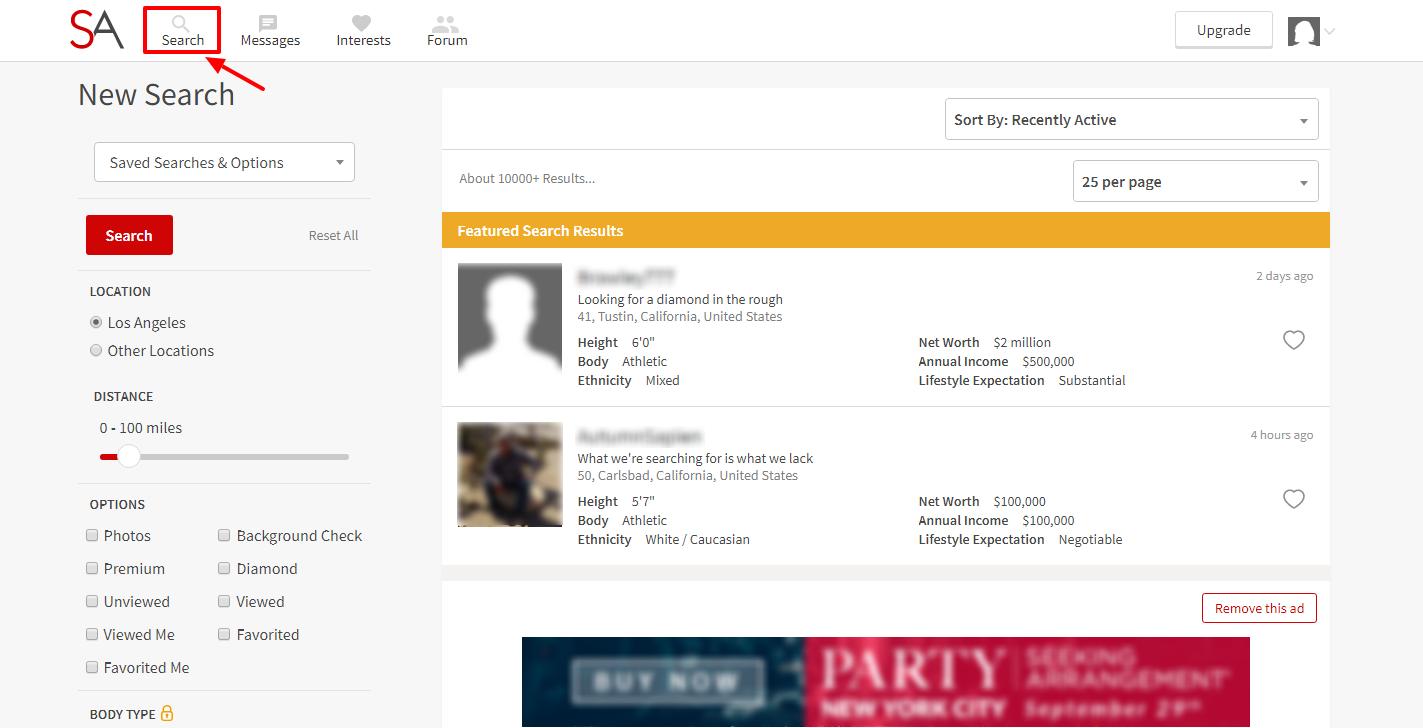
Task: Toggle the Viewed Me checkbox
Action: (x=92, y=634)
